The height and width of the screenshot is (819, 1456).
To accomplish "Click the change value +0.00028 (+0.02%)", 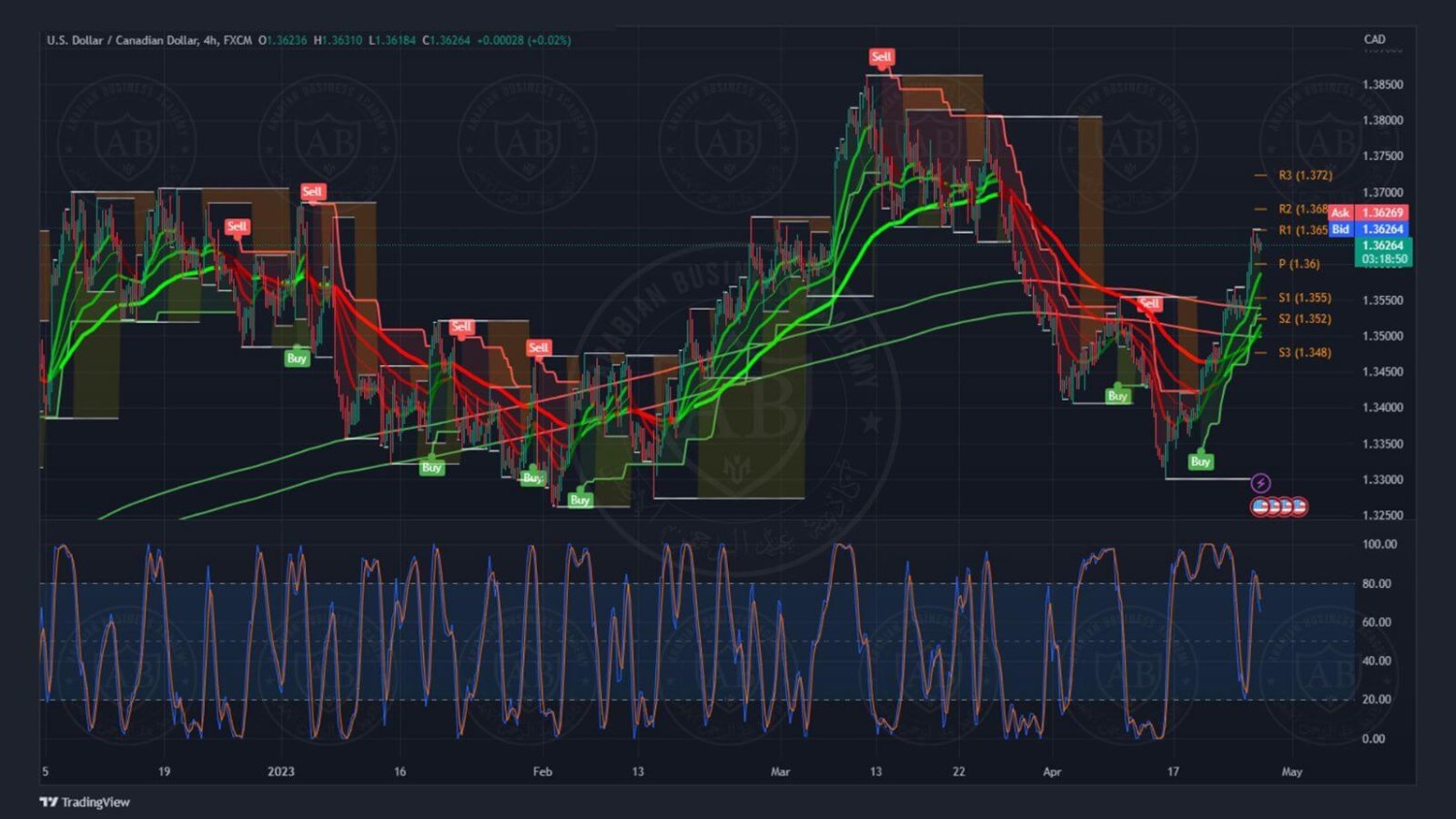I will (x=524, y=41).
